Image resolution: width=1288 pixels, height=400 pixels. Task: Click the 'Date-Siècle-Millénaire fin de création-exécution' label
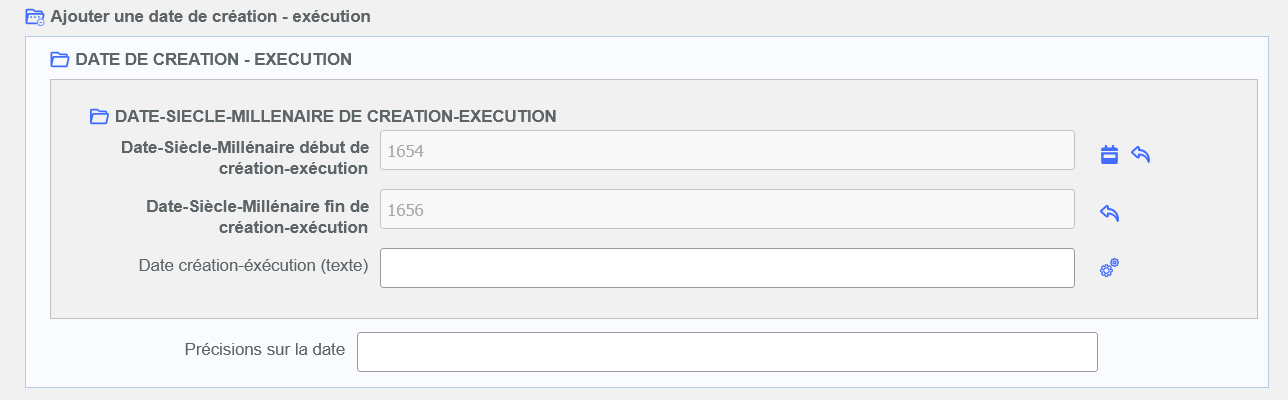click(x=257, y=217)
